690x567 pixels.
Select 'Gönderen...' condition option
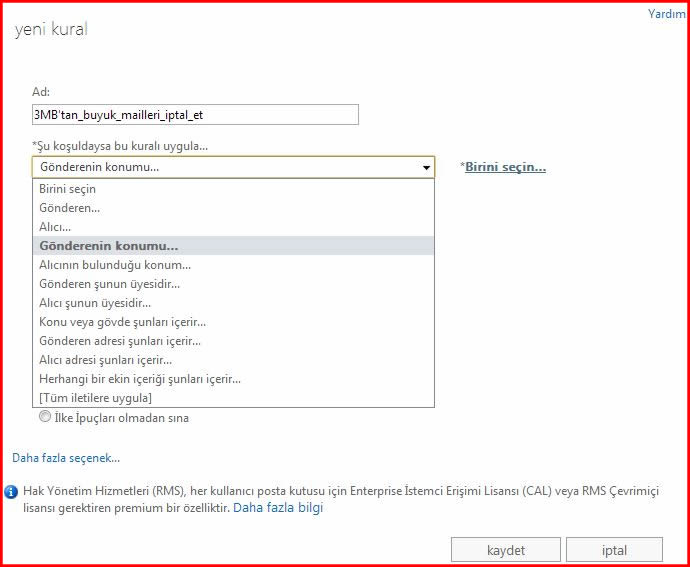point(69,208)
